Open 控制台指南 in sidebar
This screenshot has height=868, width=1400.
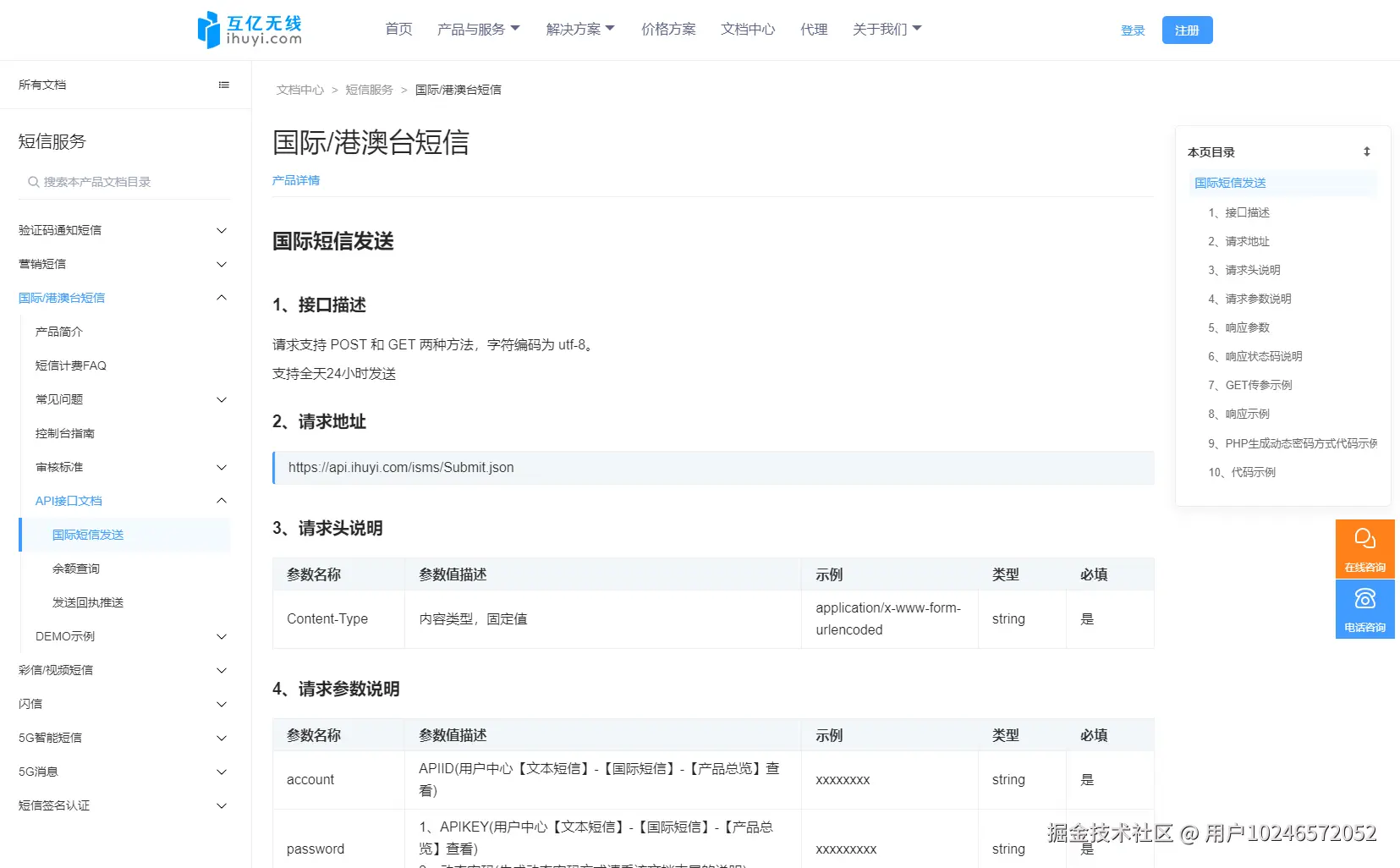tap(65, 433)
